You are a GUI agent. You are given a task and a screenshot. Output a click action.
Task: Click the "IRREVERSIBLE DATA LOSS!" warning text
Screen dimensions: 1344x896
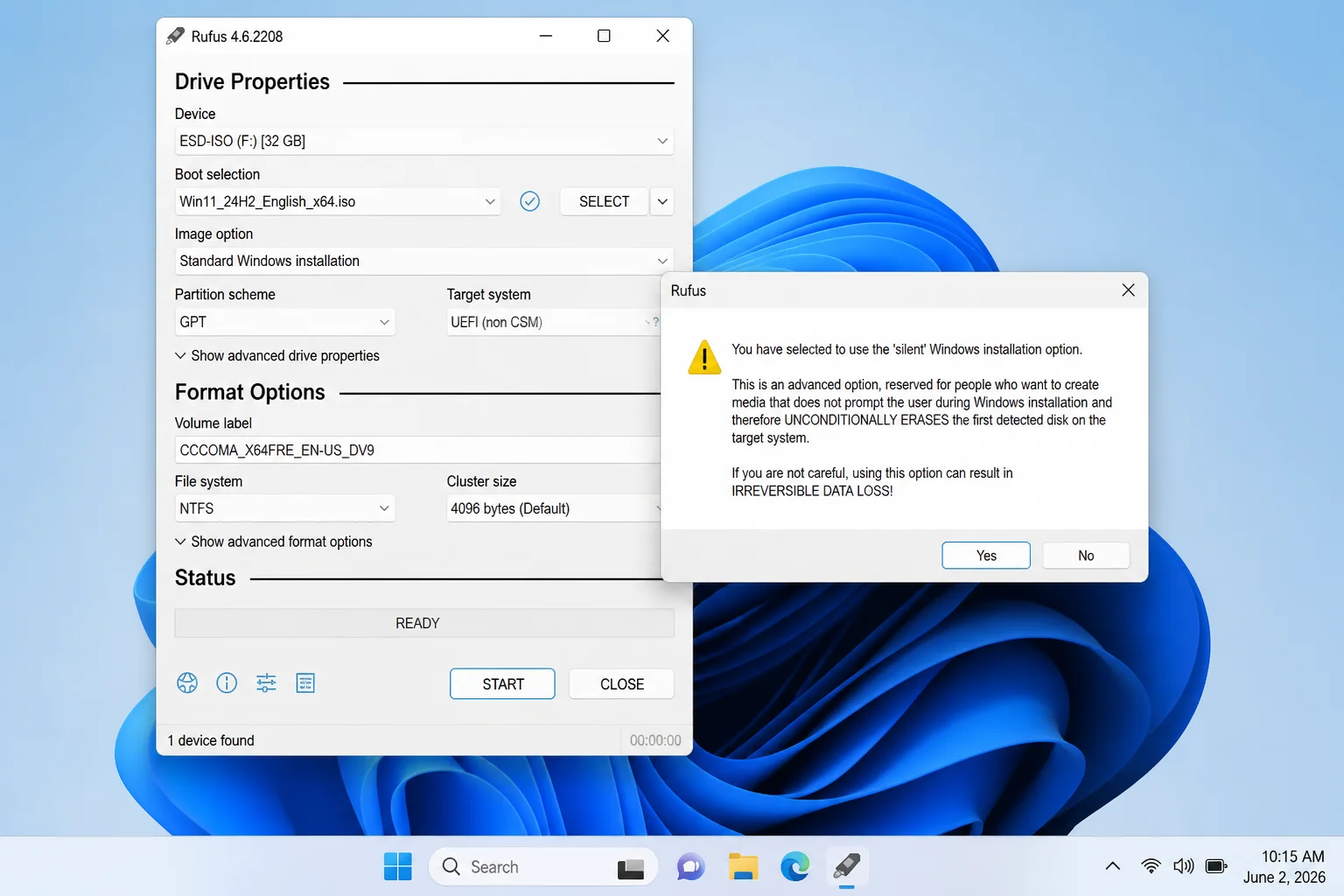click(812, 491)
